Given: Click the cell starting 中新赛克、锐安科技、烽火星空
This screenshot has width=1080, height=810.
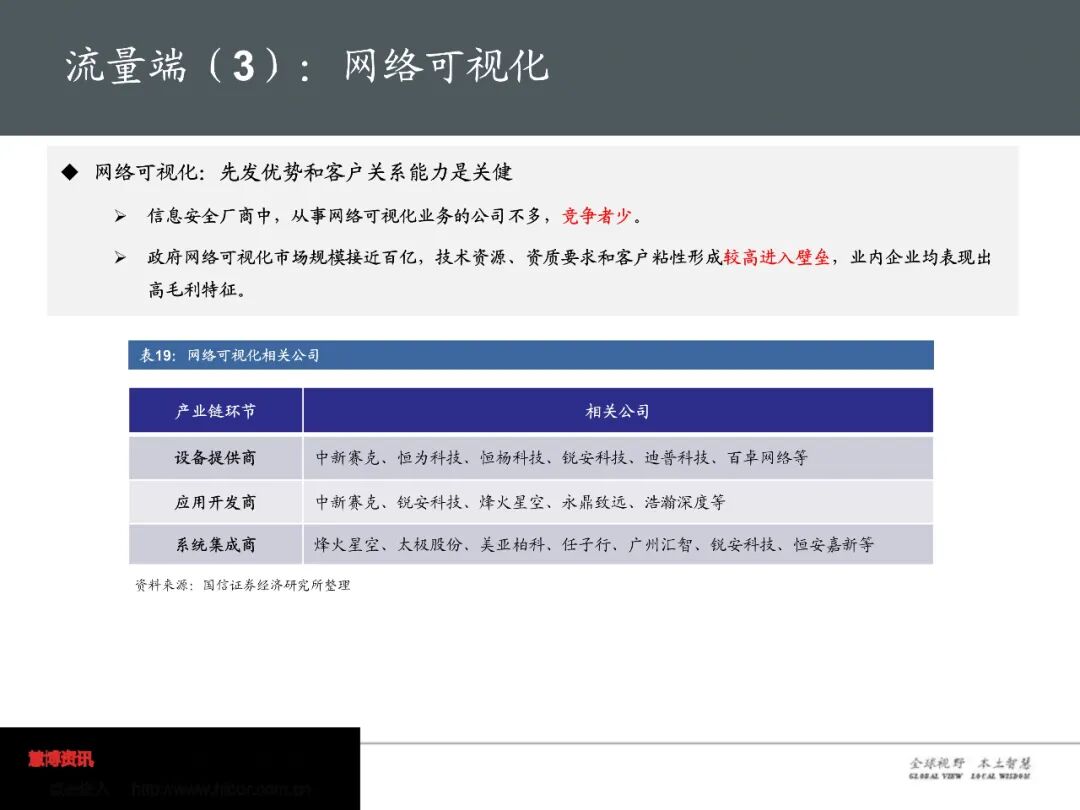Looking at the screenshot, I should tap(618, 502).
